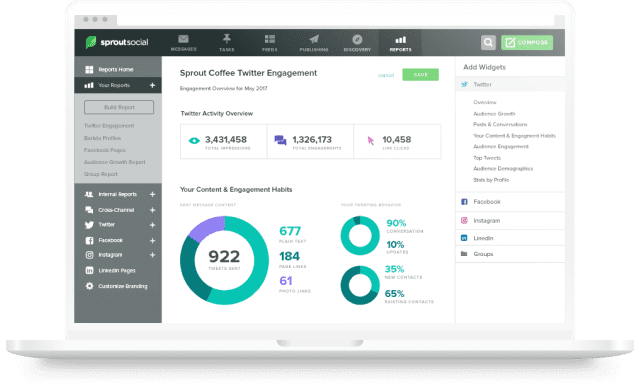Open the Discovery compass icon
The height and width of the screenshot is (392, 640).
[357, 39]
